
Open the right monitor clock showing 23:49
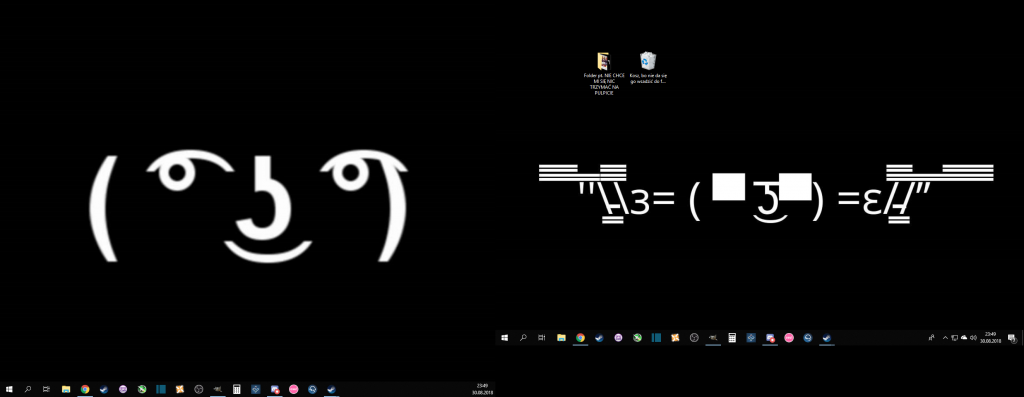click(x=991, y=338)
